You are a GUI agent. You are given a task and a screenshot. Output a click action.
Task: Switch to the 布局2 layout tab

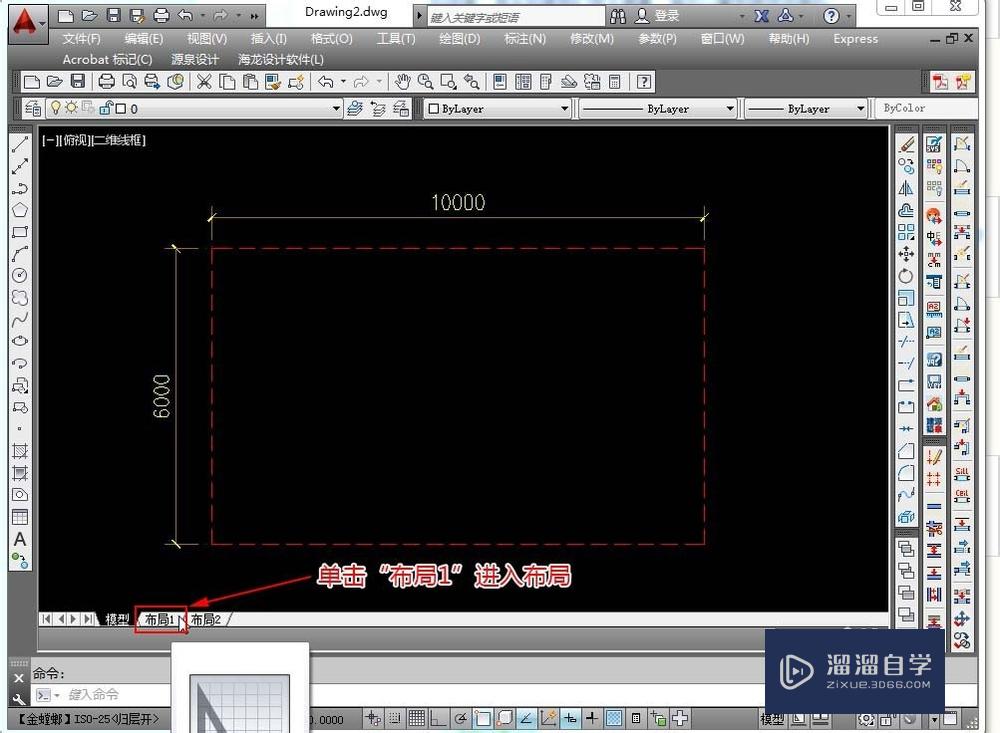point(205,619)
